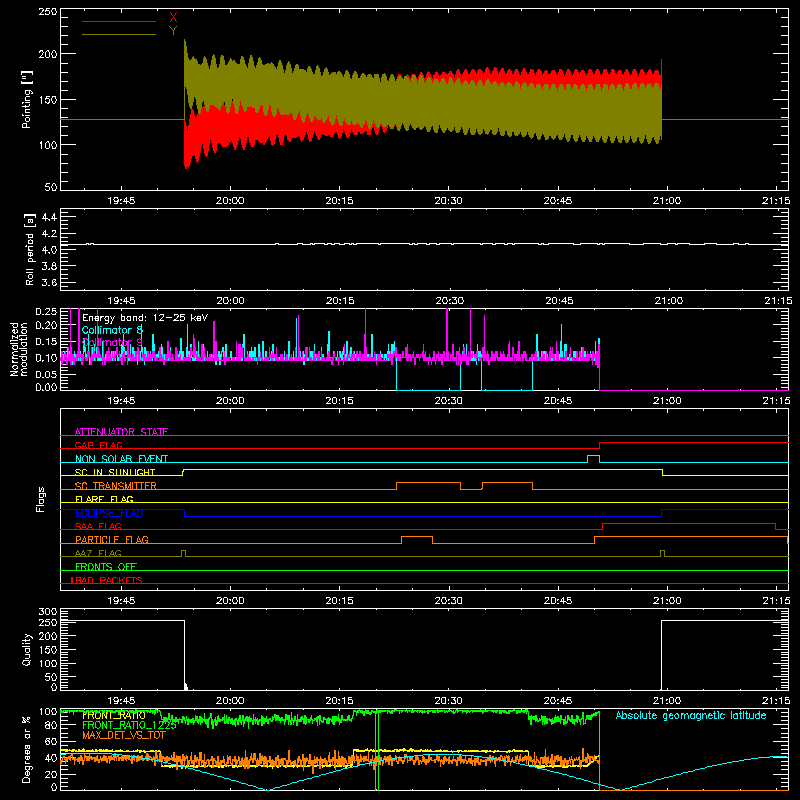This screenshot has width=800, height=800.
Task: Click the Flags axis title
Action: [x=41, y=499]
